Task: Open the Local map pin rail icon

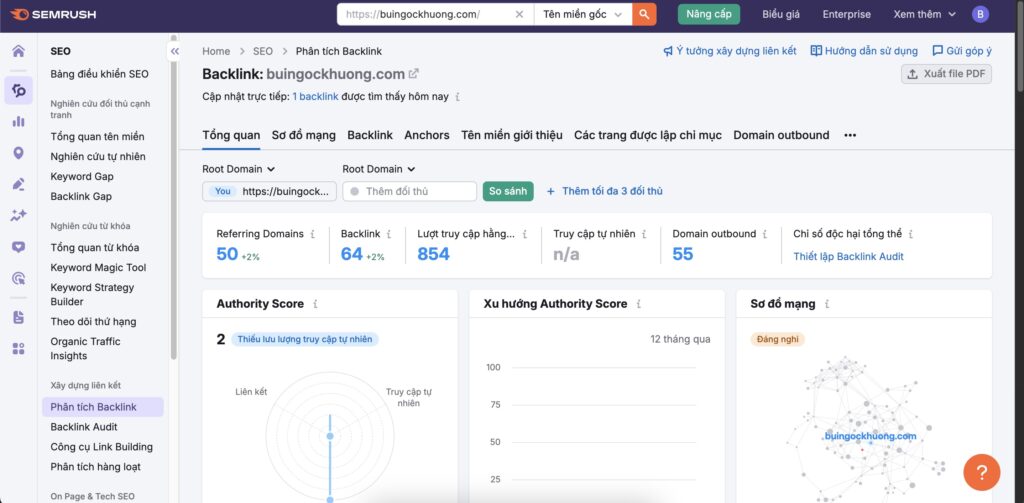Action: coord(18,153)
